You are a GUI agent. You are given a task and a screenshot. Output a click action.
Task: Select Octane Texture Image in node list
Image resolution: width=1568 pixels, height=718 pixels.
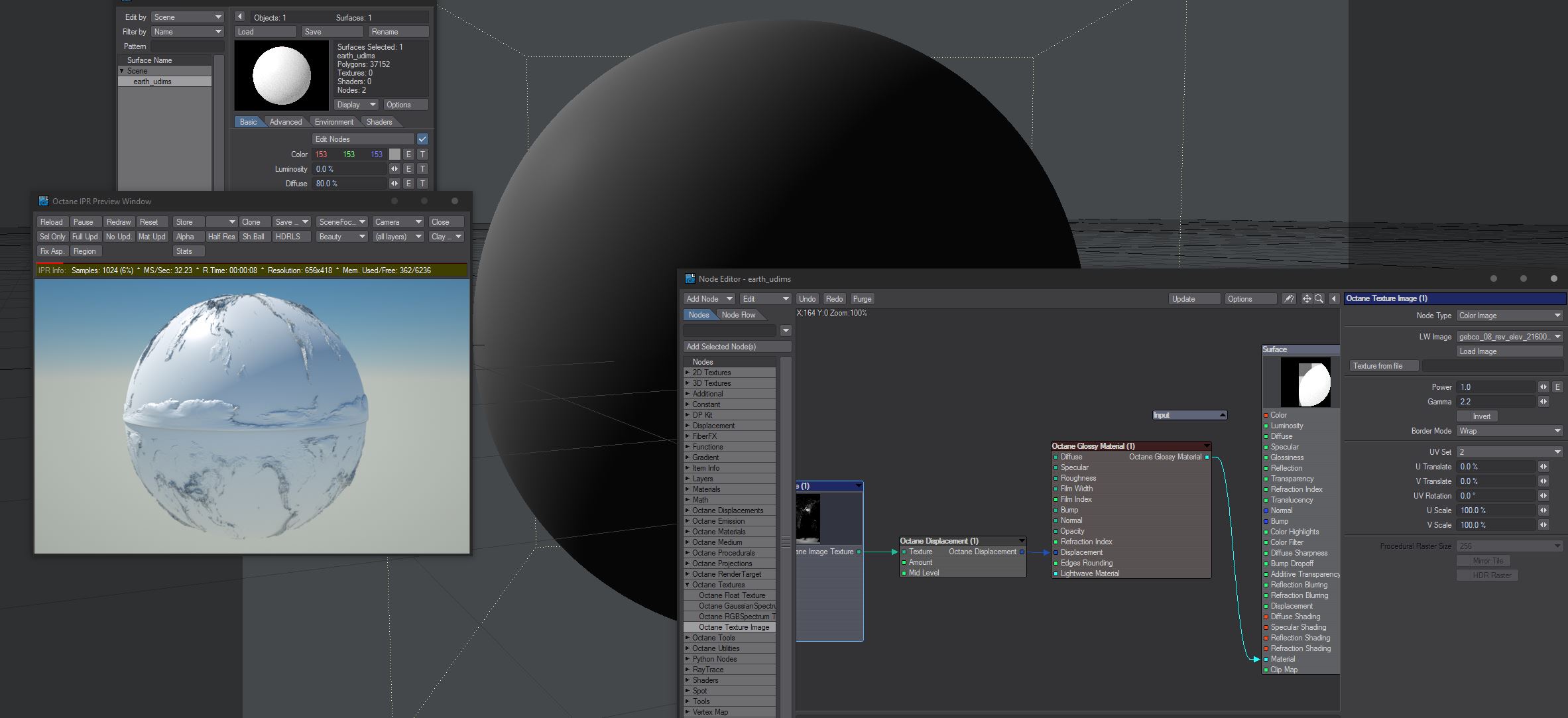coord(733,627)
